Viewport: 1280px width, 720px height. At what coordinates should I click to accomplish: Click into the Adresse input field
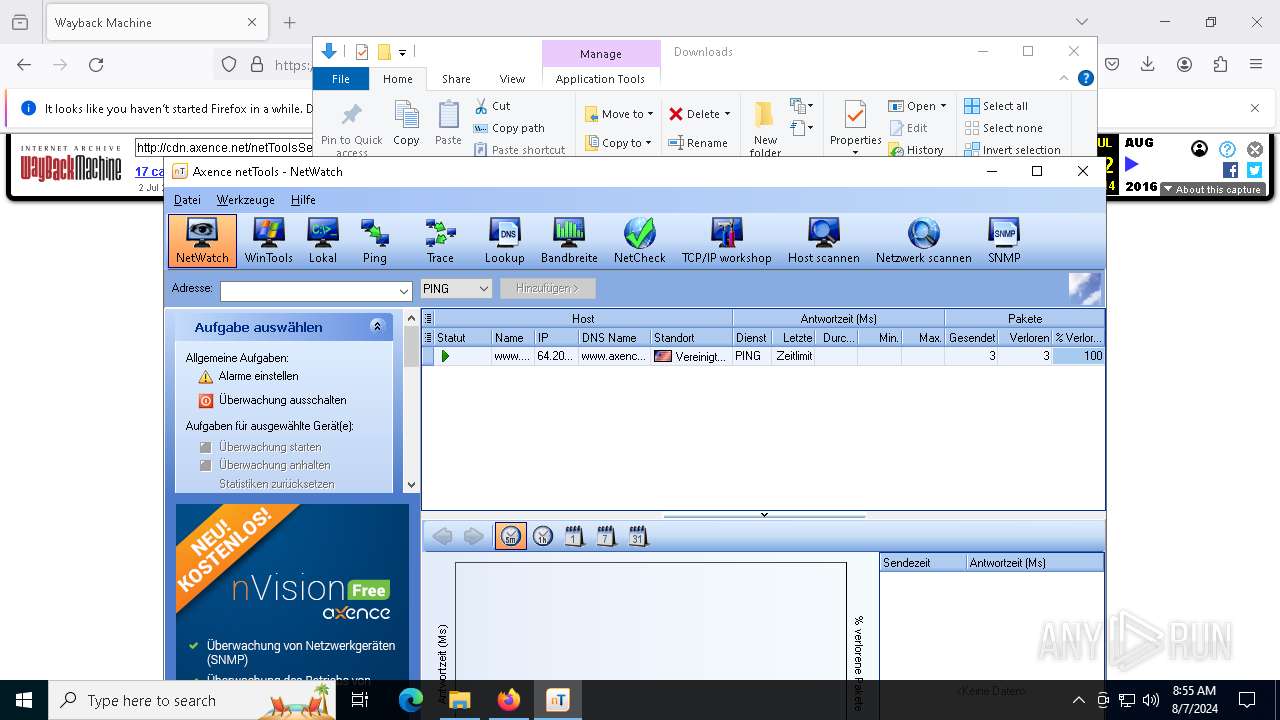click(x=308, y=290)
